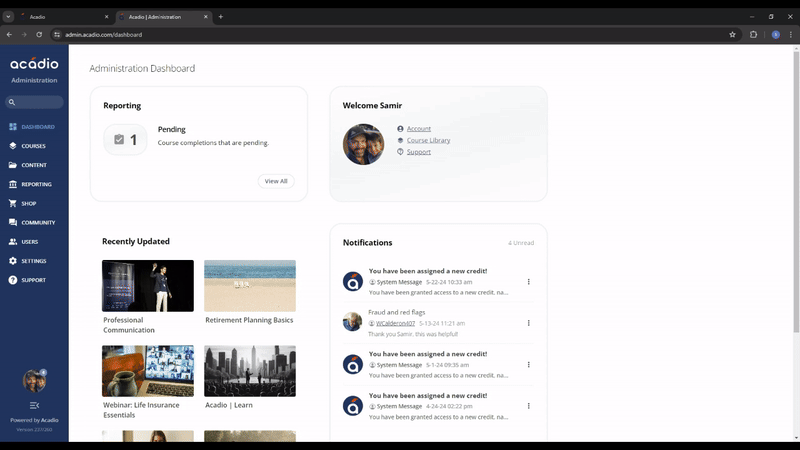Image resolution: width=800 pixels, height=450 pixels.
Task: Open the Community section
Action: point(34,222)
